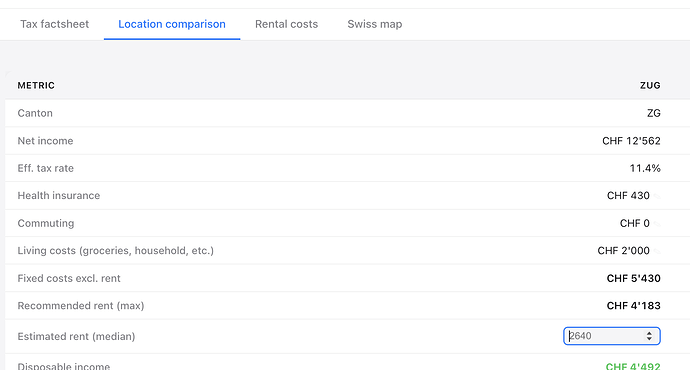Screen dimensions: 690x370
Task: Click the Fixed costs CHF 5'430 value
Action: 633,278
